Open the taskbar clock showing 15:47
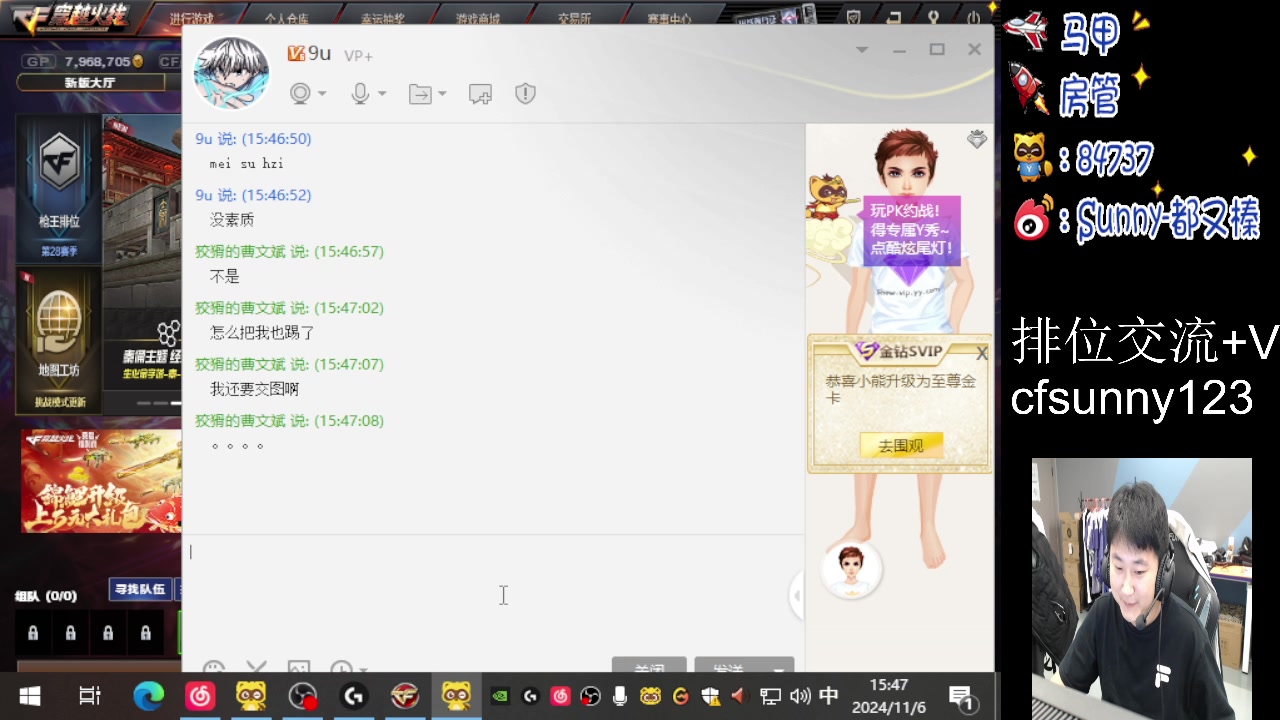1280x720 pixels. [x=888, y=696]
